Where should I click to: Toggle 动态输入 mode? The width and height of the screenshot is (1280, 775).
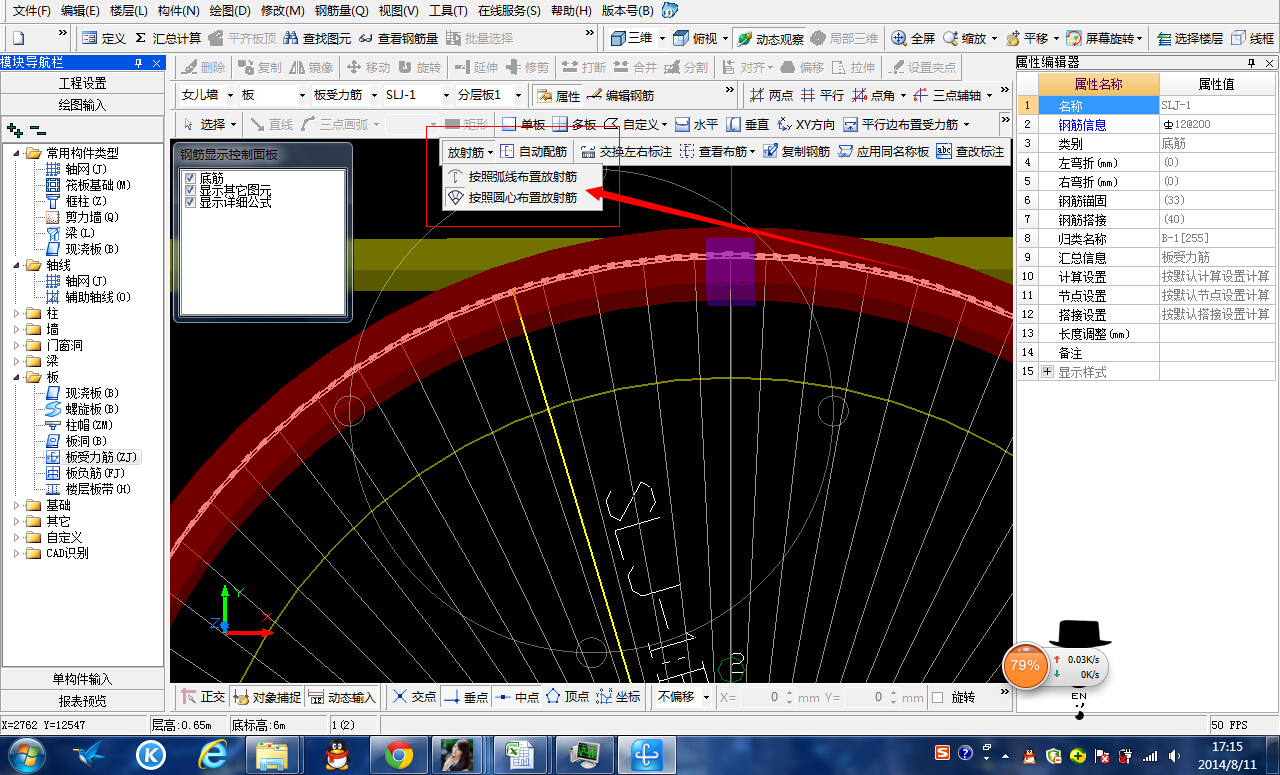tap(342, 697)
